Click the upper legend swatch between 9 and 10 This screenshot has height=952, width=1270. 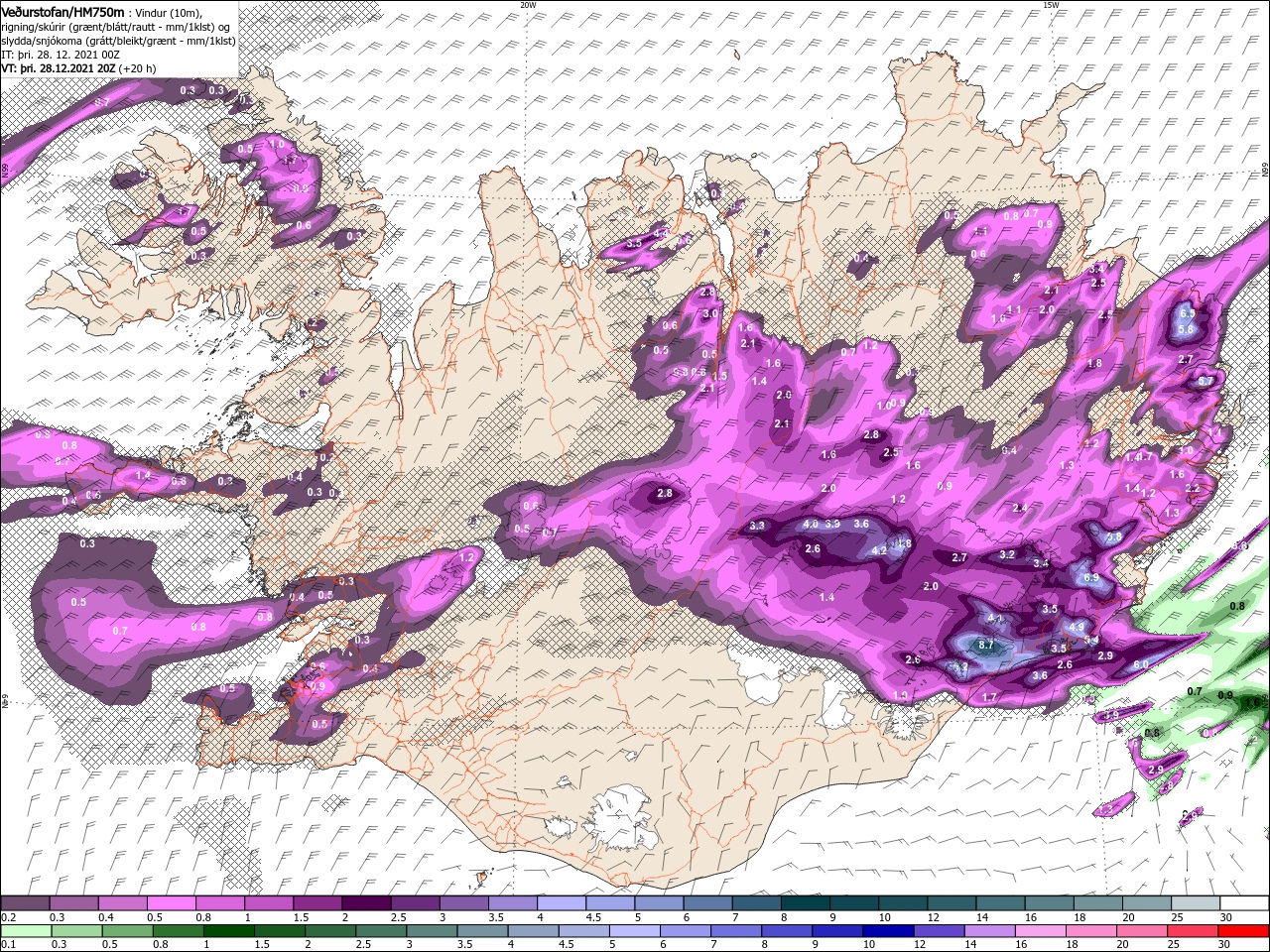(x=854, y=903)
